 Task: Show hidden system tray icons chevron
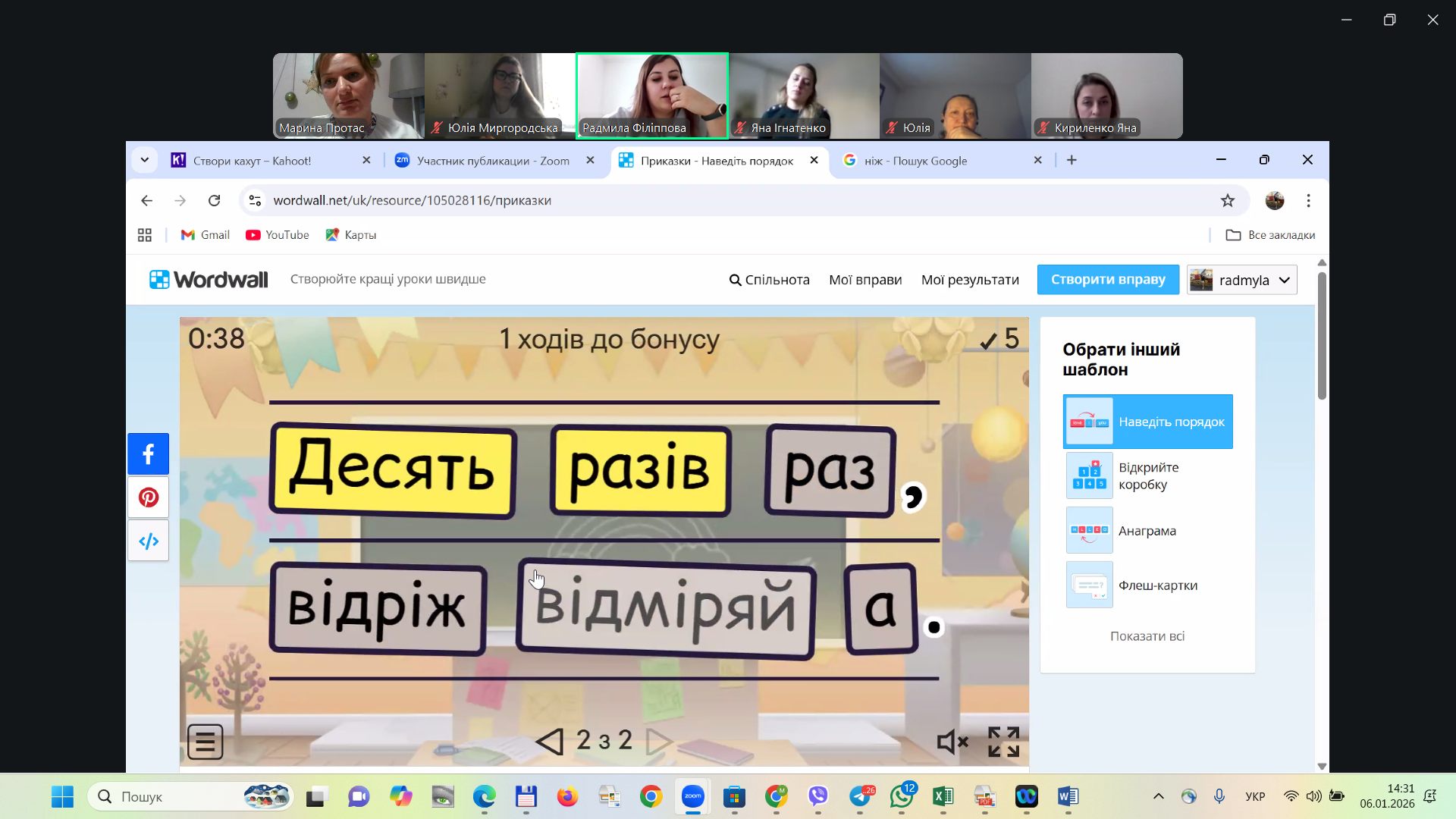click(1158, 796)
